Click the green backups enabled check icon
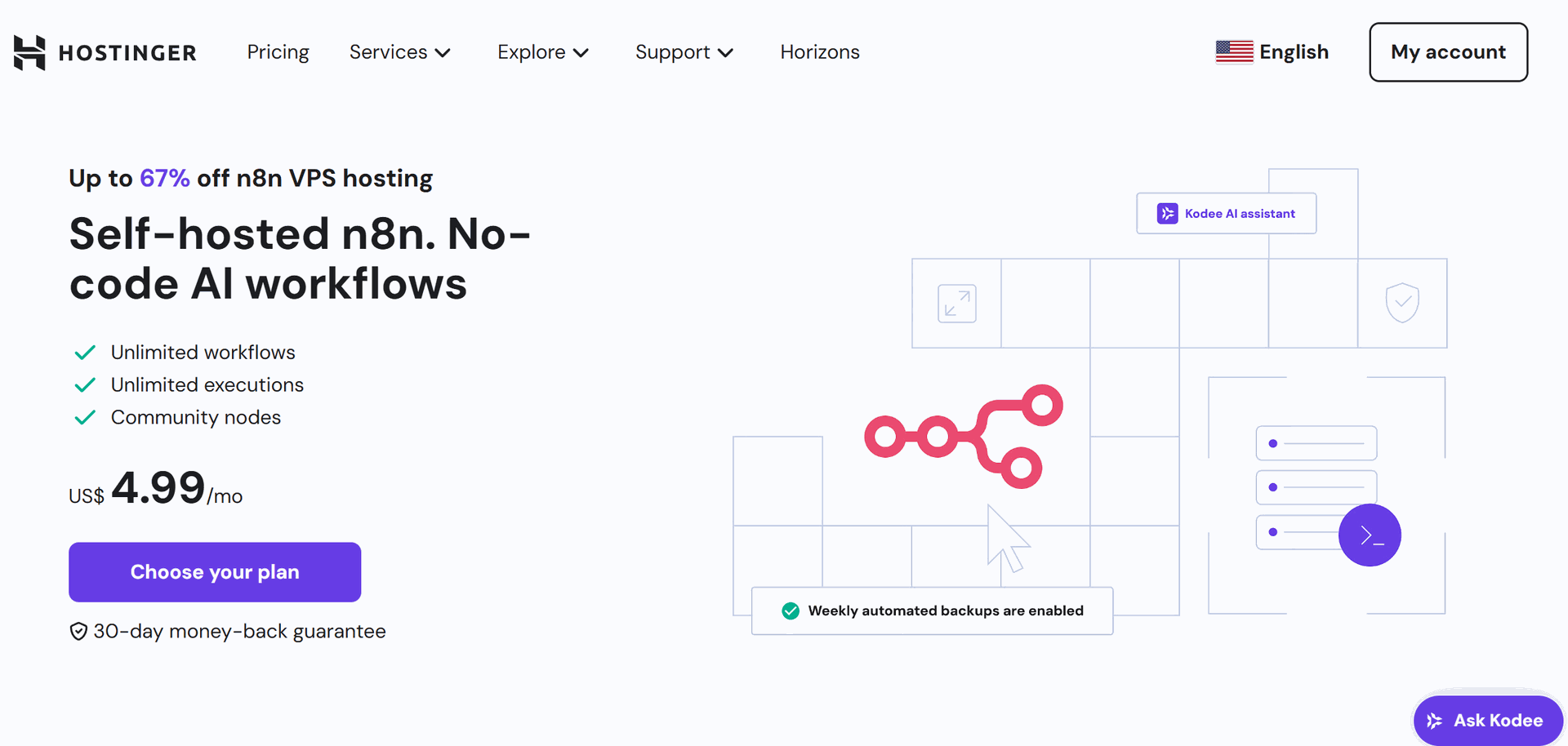Screen dimensions: 1568x746 pos(791,611)
